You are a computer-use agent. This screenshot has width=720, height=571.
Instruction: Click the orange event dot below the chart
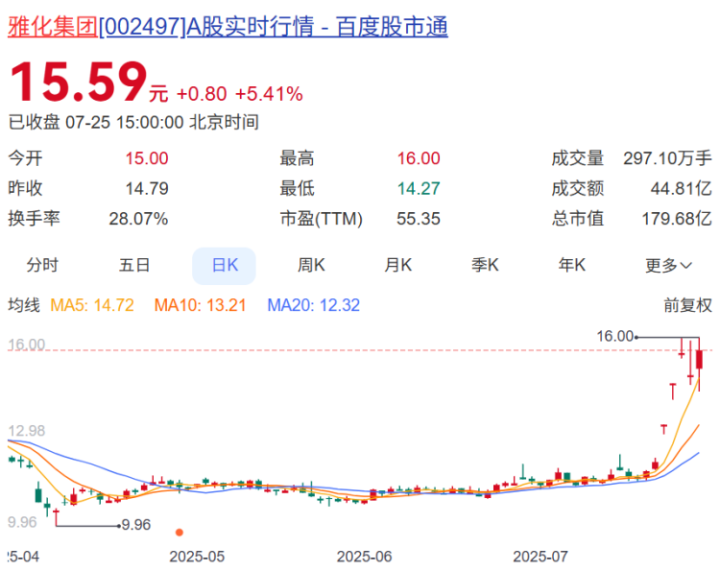(x=179, y=532)
